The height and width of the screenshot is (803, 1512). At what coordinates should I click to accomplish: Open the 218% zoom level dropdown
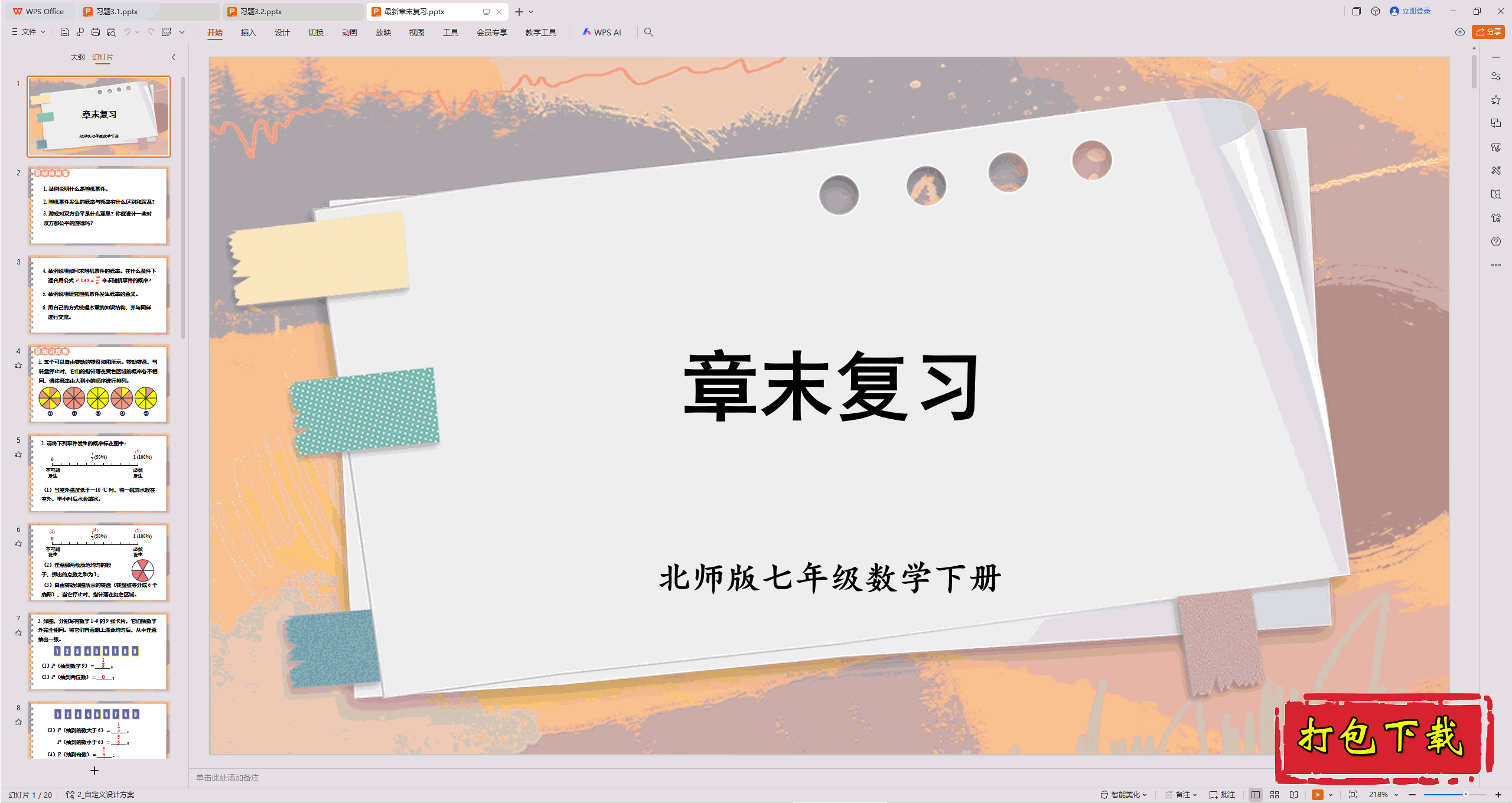click(x=1384, y=795)
